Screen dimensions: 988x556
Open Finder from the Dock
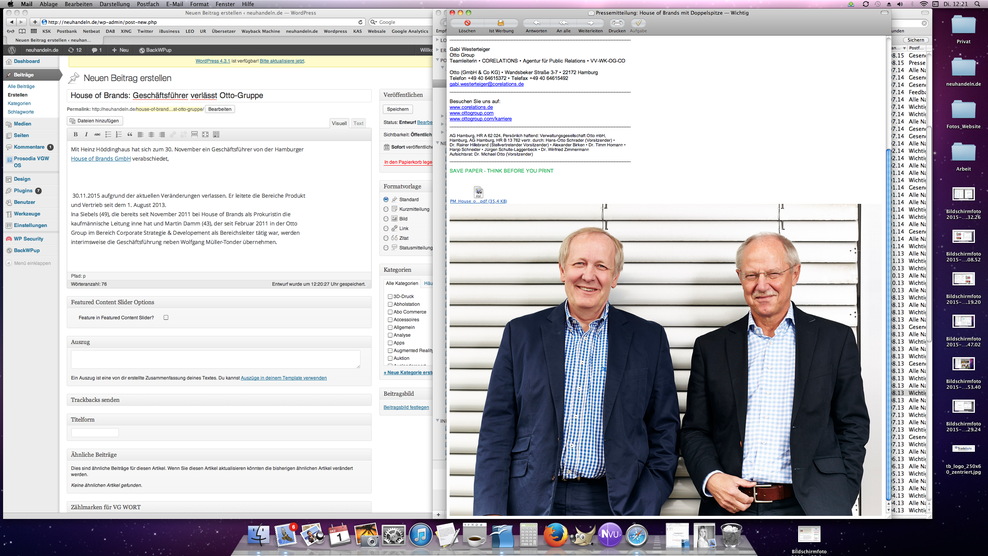(258, 535)
